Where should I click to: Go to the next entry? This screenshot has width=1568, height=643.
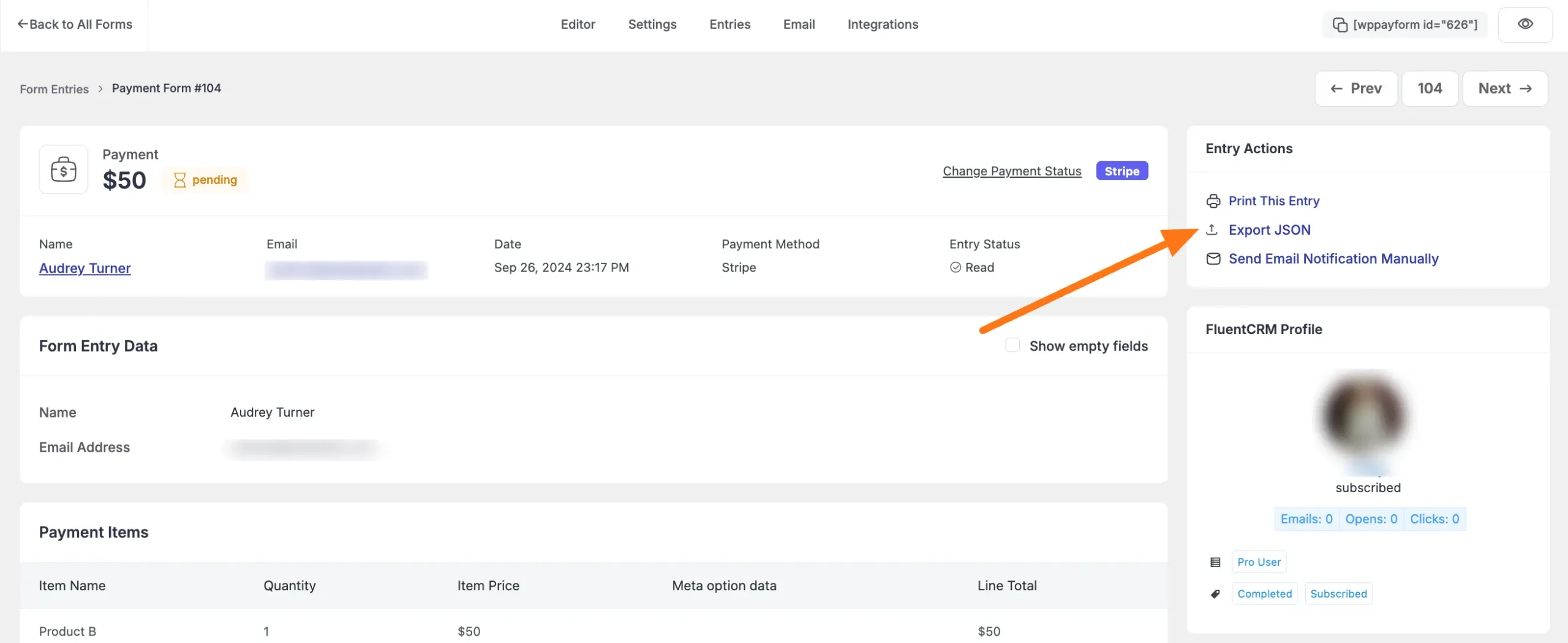pyautogui.click(x=1504, y=89)
